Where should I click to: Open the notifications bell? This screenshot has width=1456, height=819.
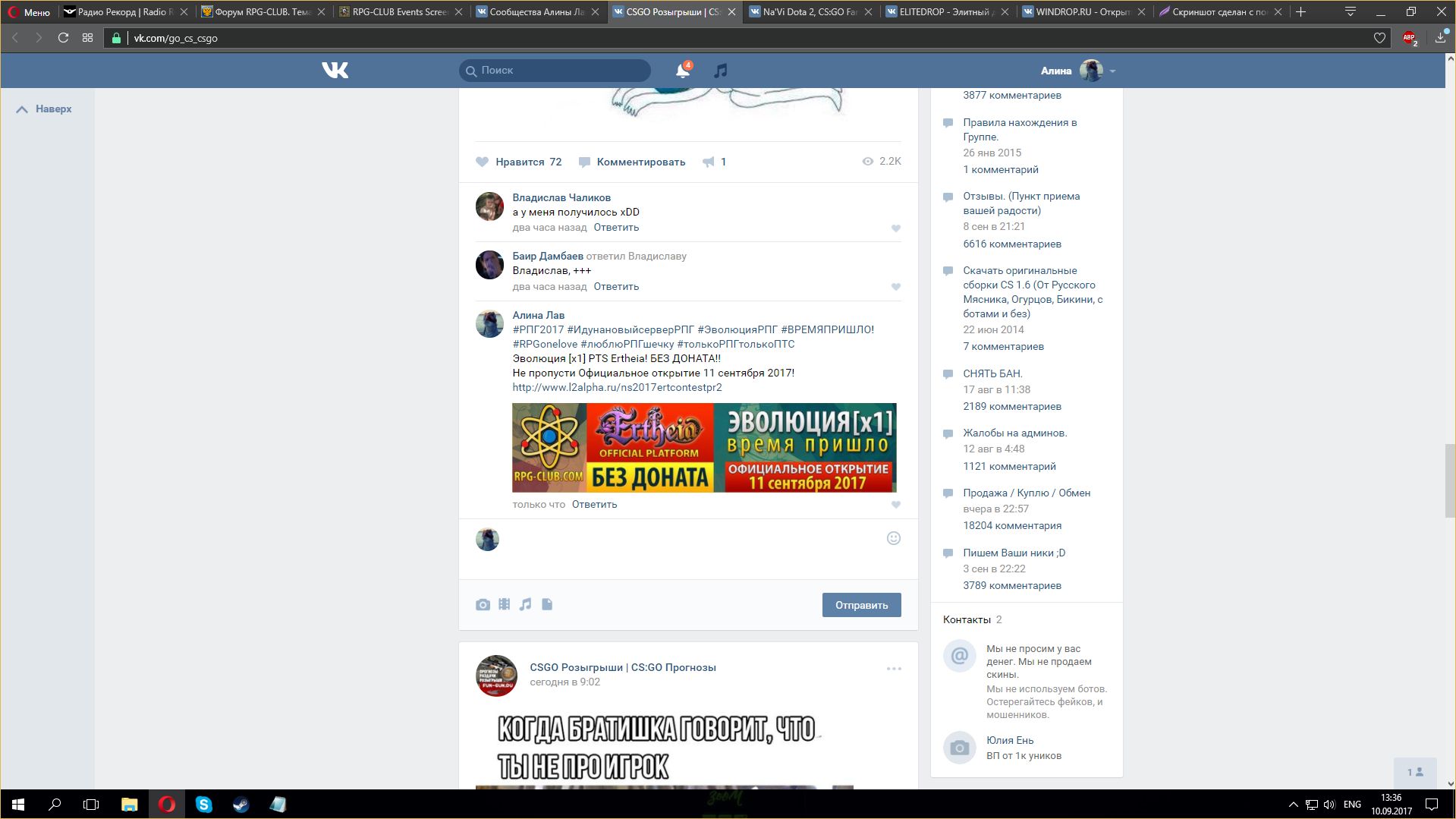coord(683,71)
